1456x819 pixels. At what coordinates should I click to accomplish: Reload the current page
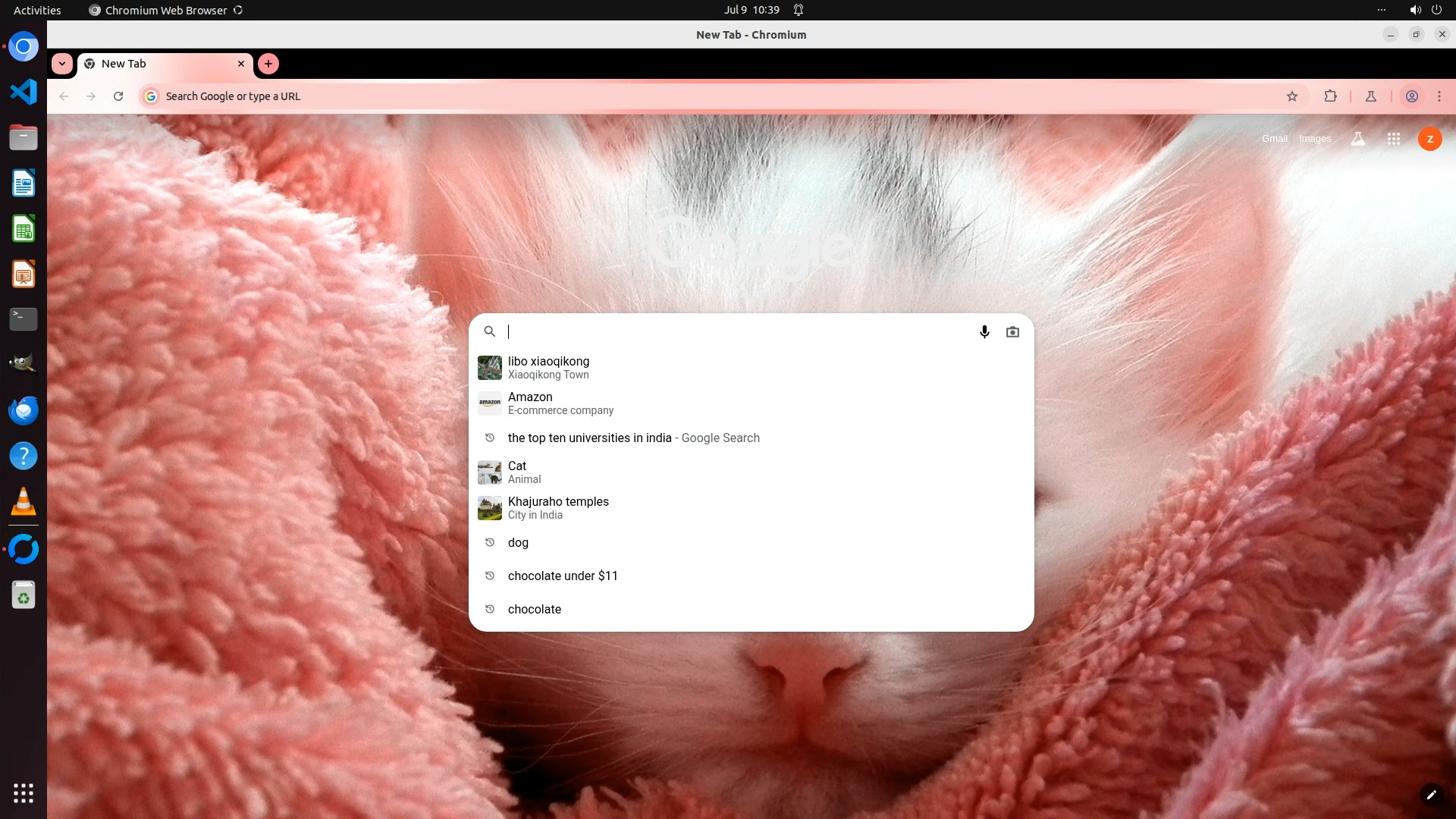point(118,96)
